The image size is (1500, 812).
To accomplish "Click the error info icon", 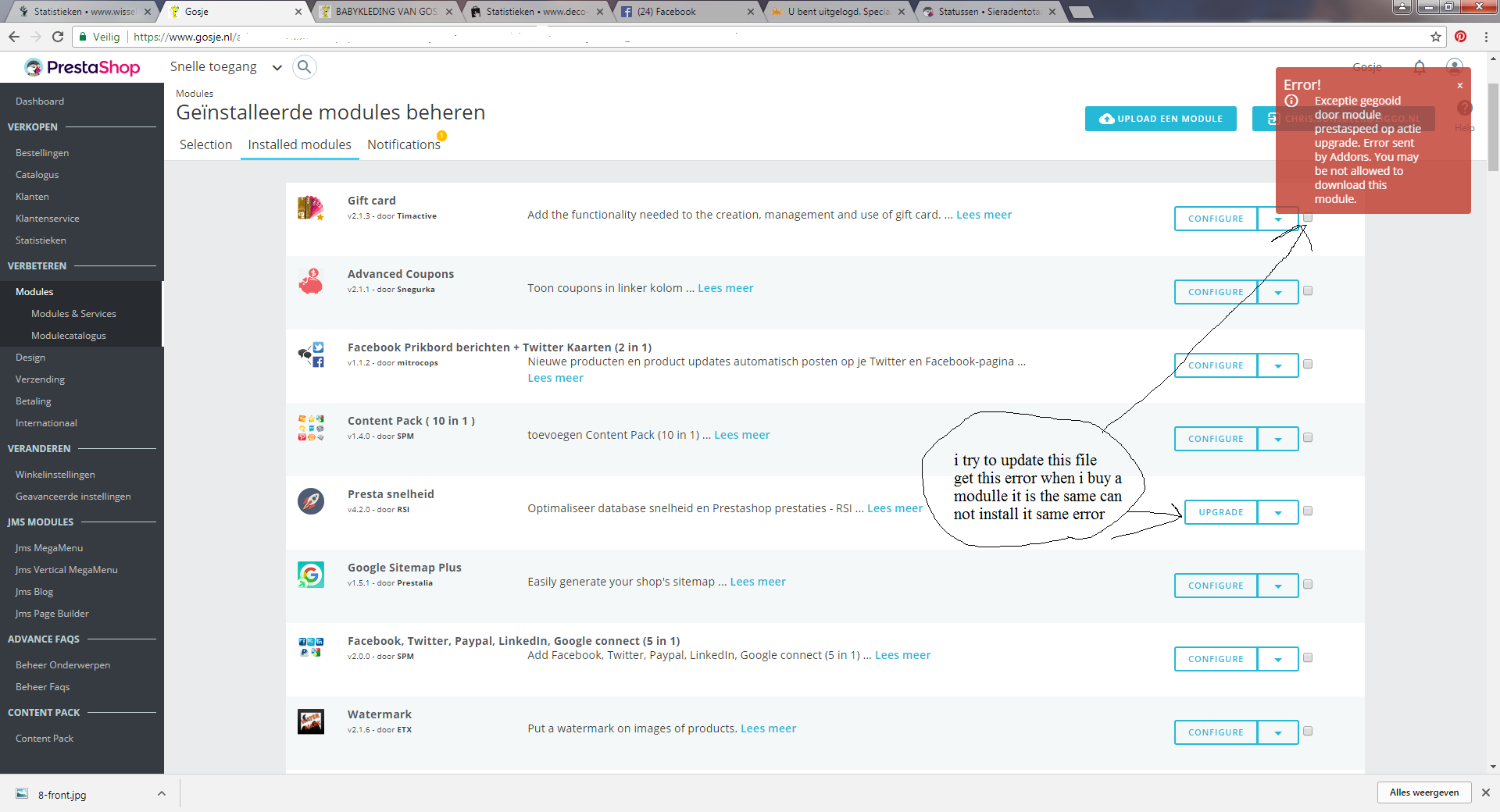I will [x=1292, y=101].
